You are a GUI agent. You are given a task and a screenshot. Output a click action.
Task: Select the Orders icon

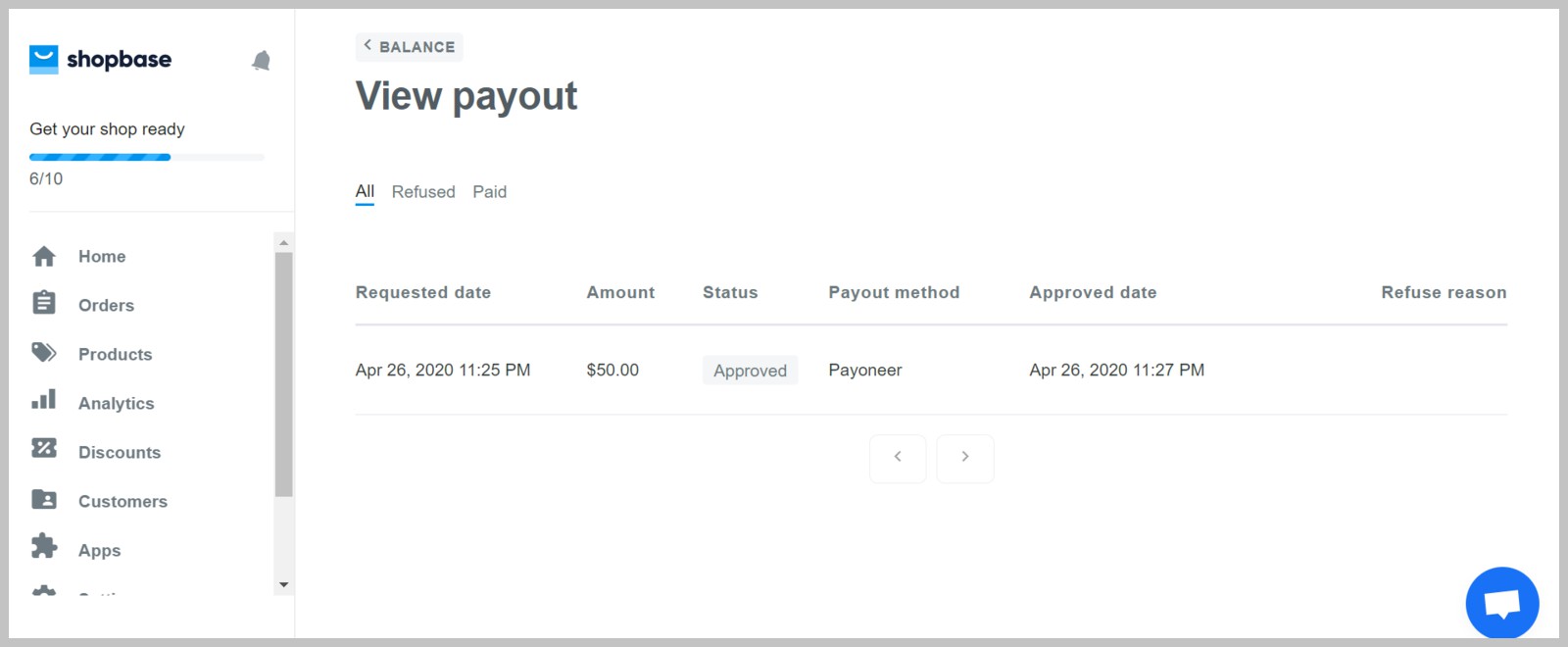click(x=44, y=304)
